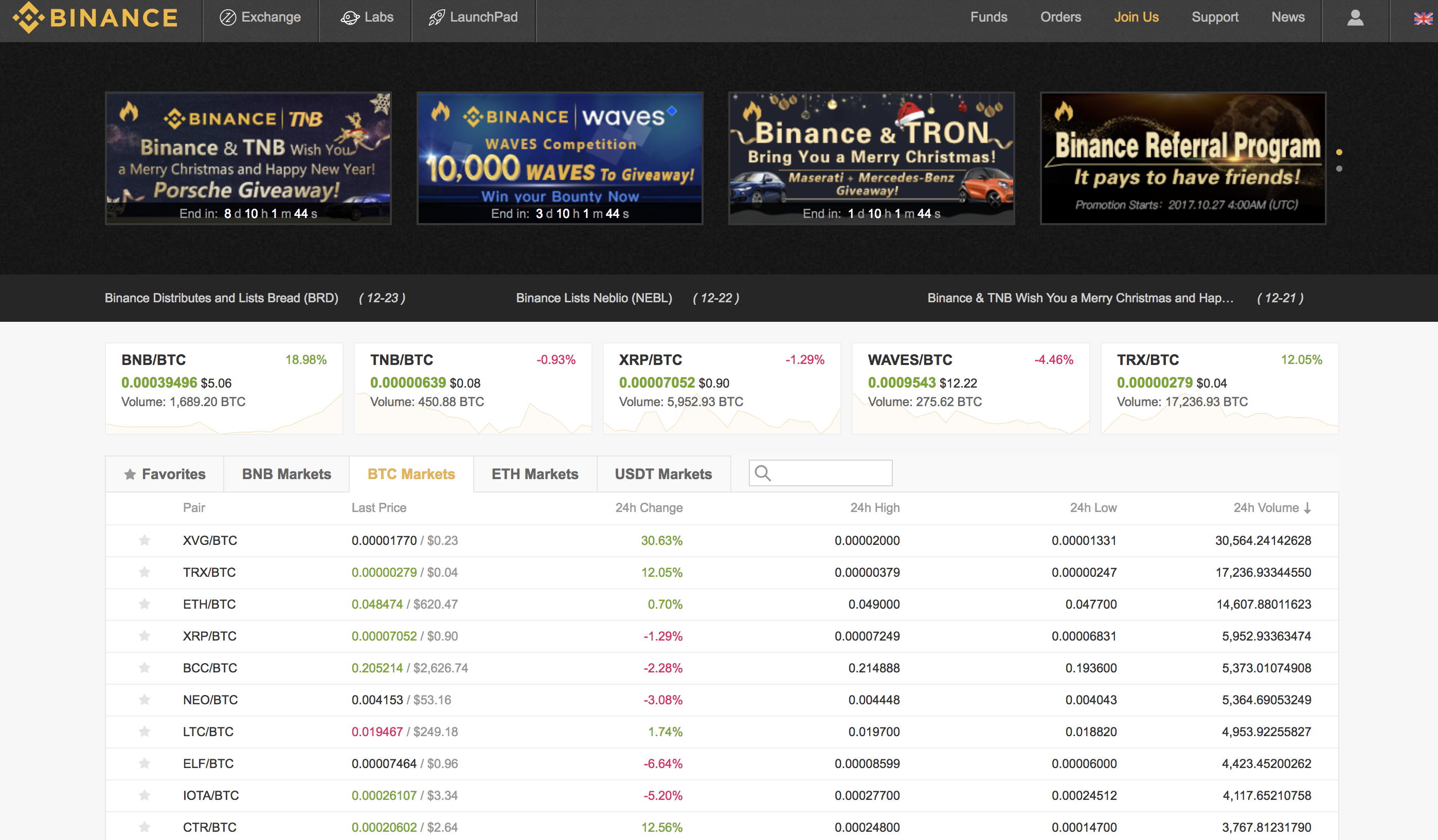Click the 24h Volume sort arrow
The height and width of the screenshot is (840, 1438).
click(x=1307, y=508)
